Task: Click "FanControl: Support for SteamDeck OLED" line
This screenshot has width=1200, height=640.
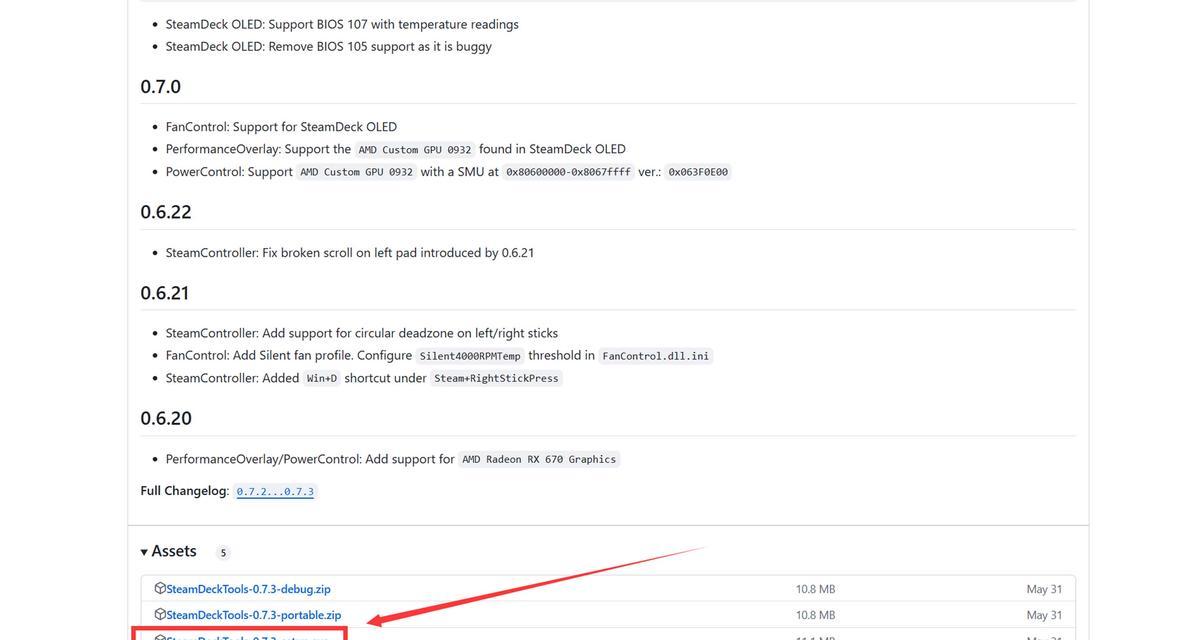Action: click(x=281, y=127)
